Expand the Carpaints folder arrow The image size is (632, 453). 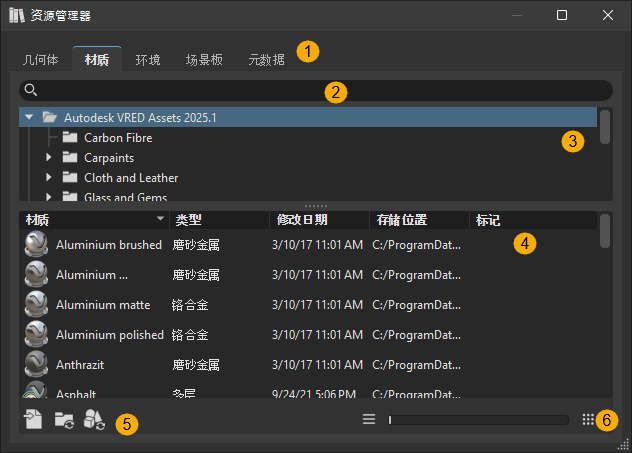(x=49, y=157)
